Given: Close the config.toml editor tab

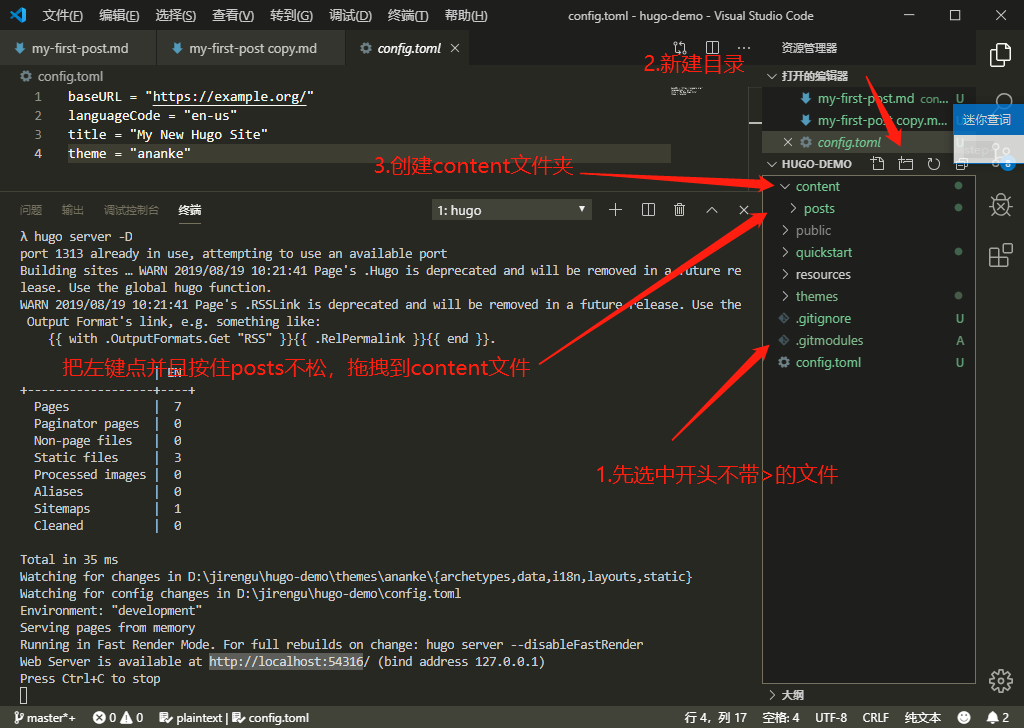Looking at the screenshot, I should [x=455, y=48].
